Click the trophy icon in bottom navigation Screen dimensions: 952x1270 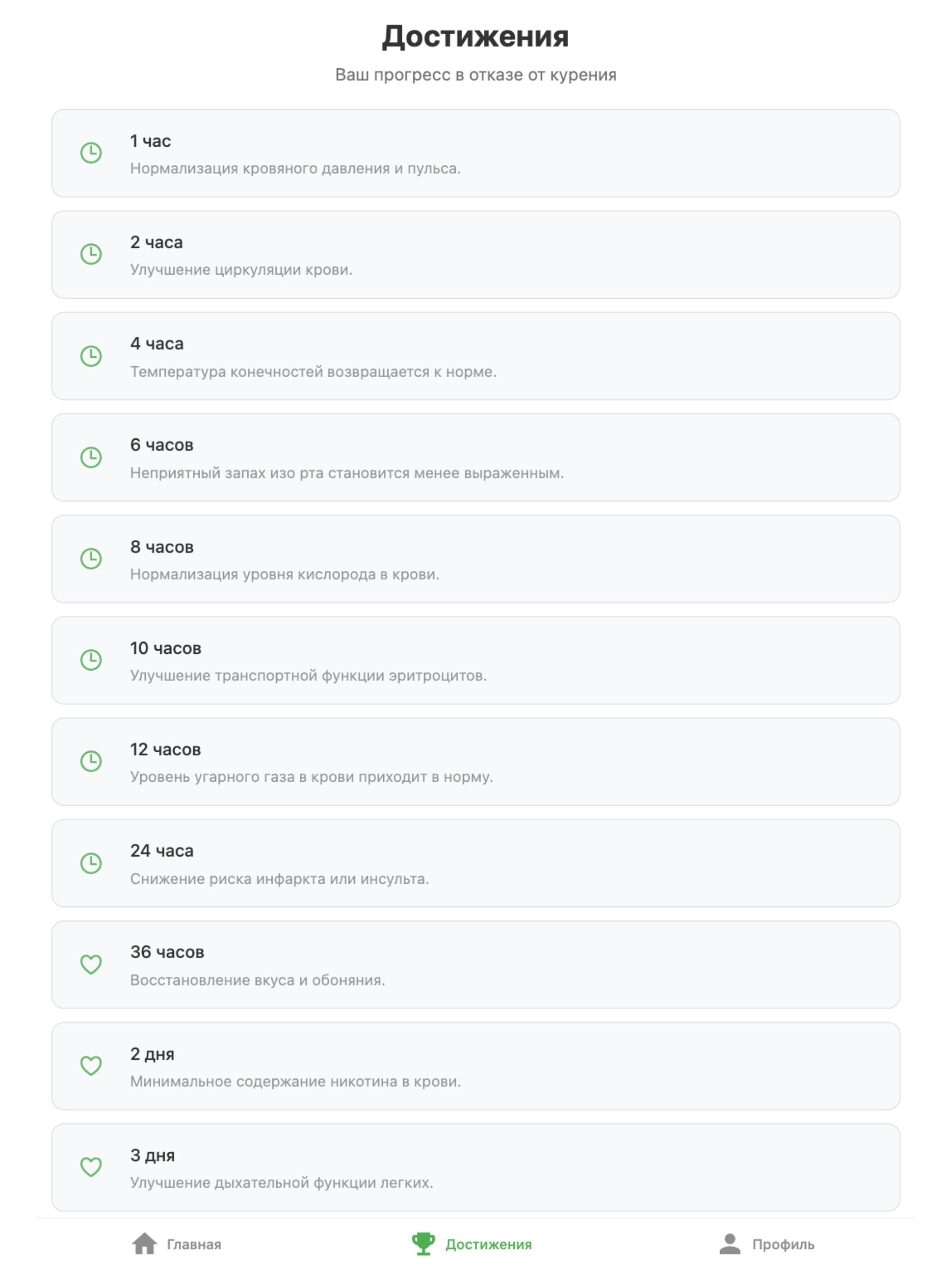point(423,1244)
